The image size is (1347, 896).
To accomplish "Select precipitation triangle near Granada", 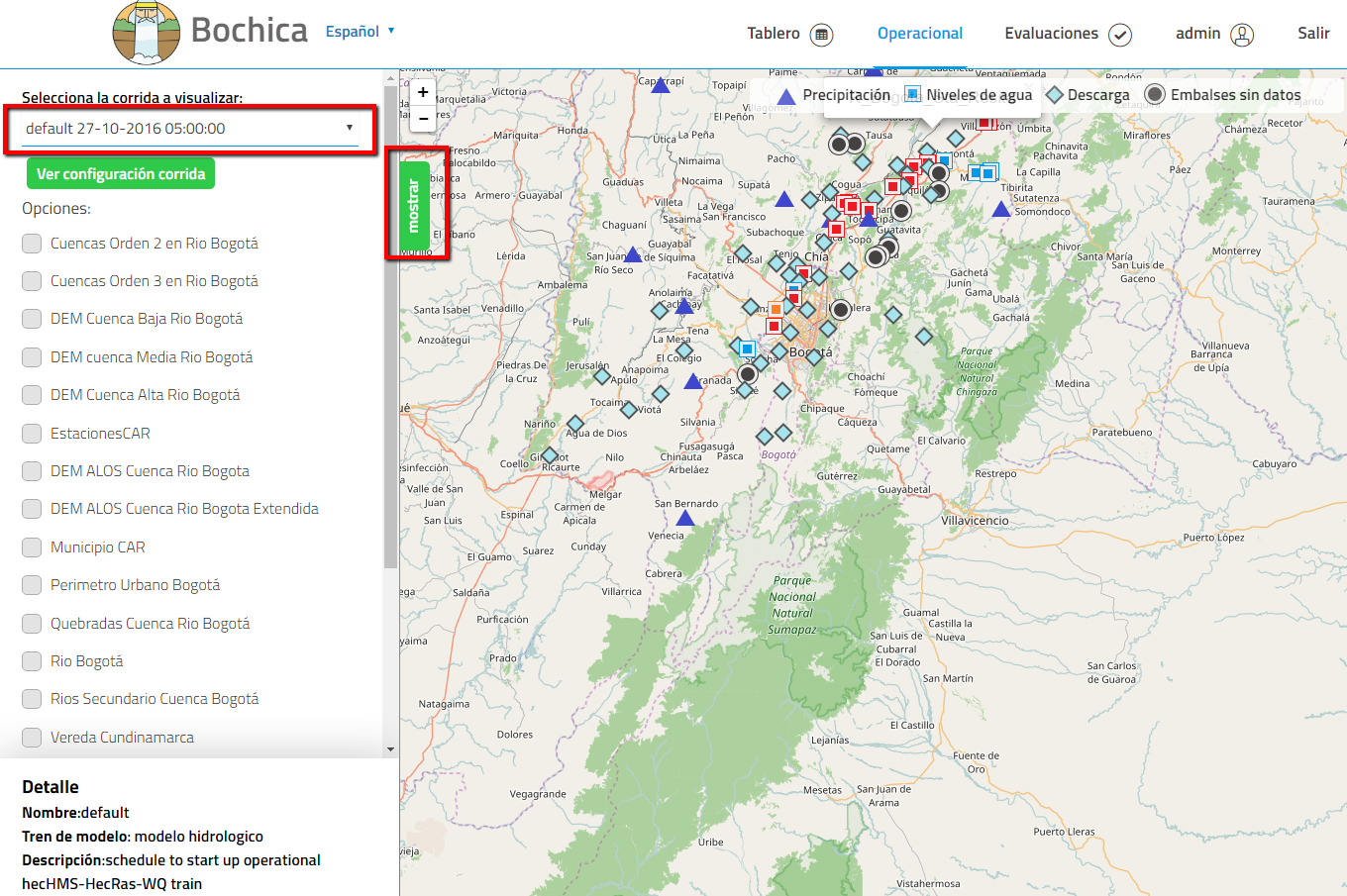I will [693, 381].
